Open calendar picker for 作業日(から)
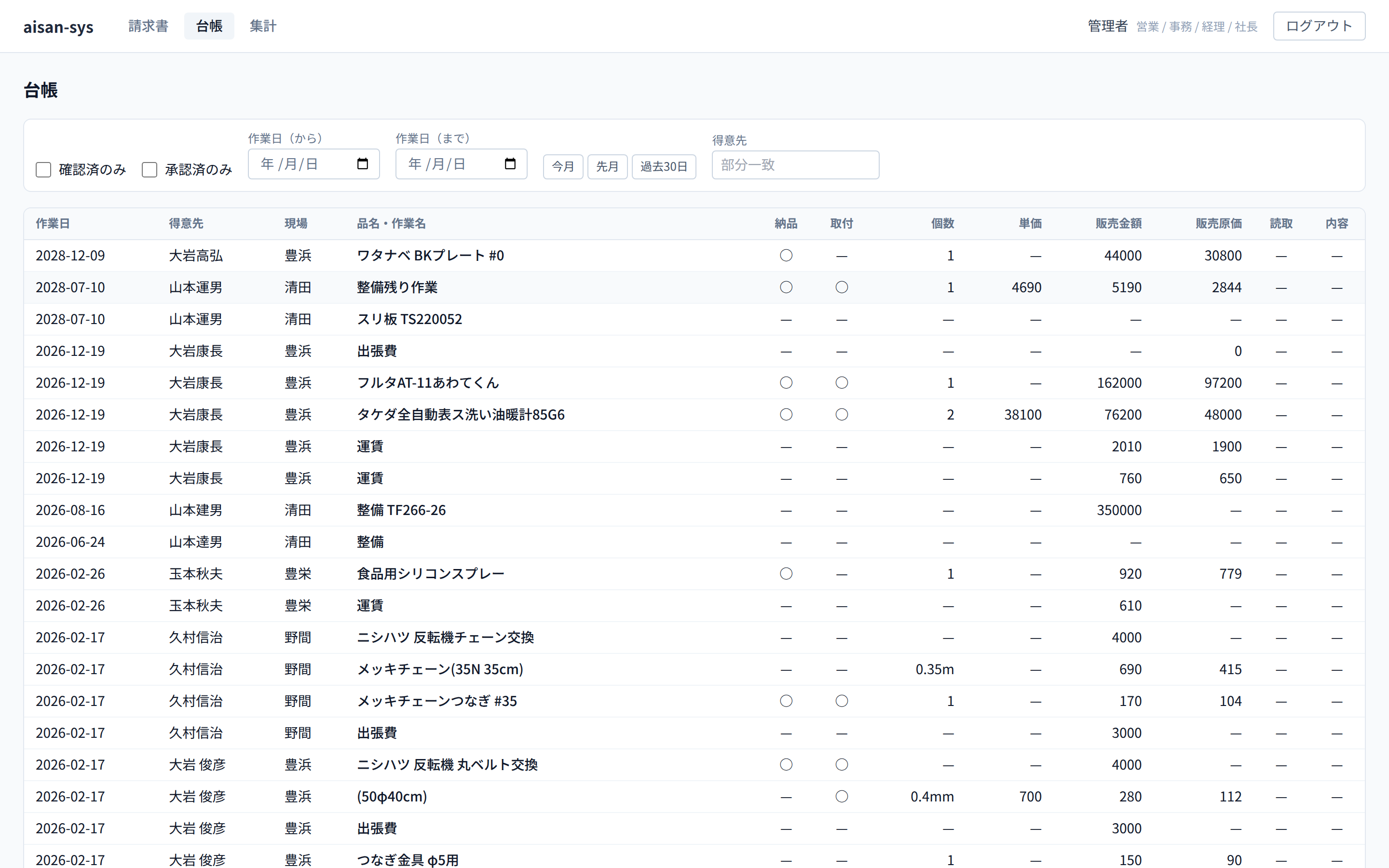Viewport: 1389px width, 868px height. [362, 163]
